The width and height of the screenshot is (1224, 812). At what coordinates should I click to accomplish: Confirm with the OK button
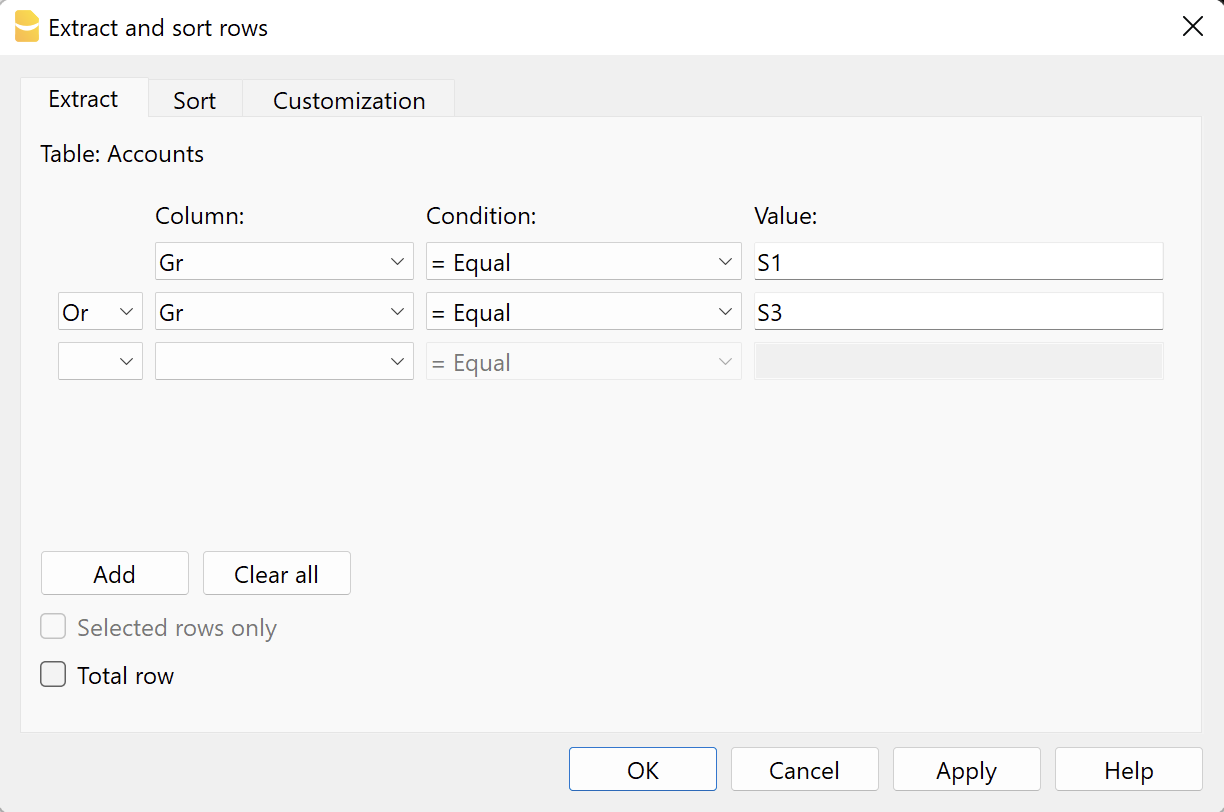tap(642, 770)
